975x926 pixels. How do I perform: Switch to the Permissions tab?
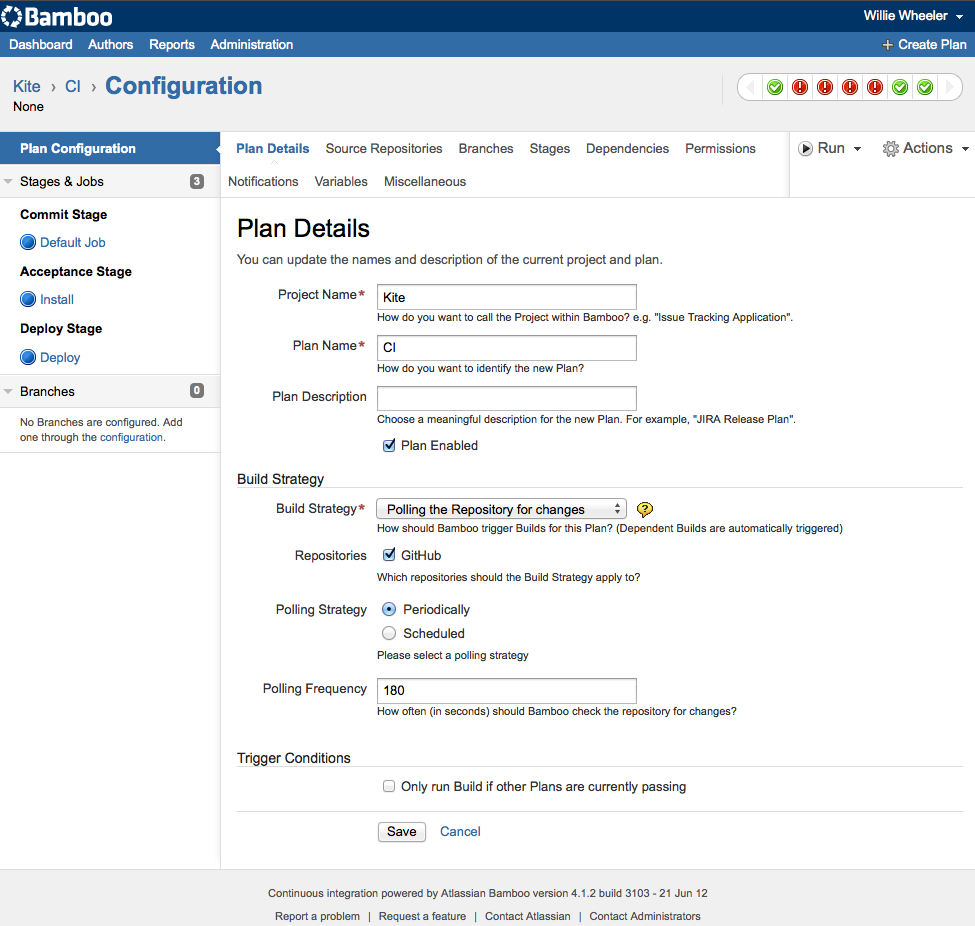[x=720, y=149]
